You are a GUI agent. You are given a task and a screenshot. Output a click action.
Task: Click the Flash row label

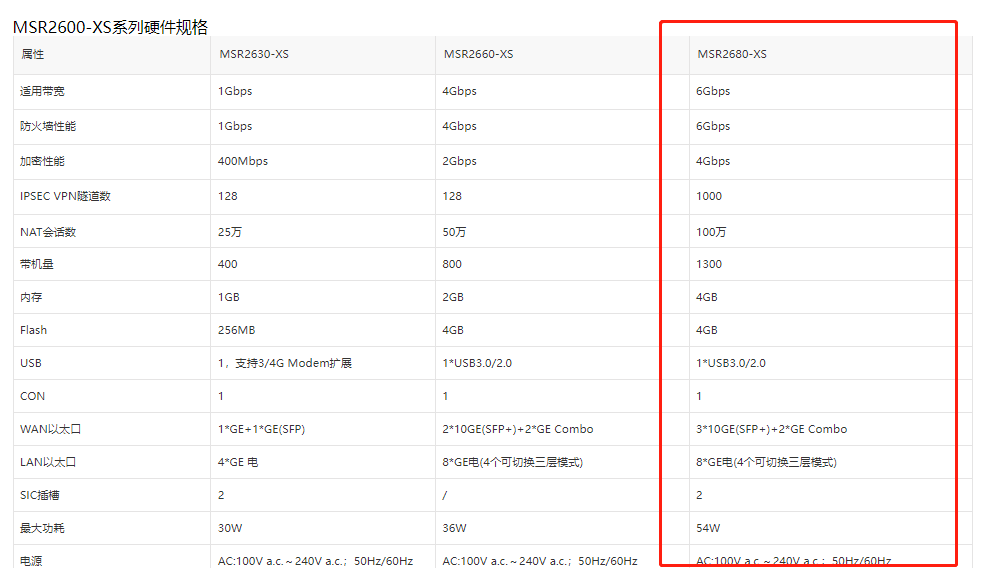tap(33, 330)
